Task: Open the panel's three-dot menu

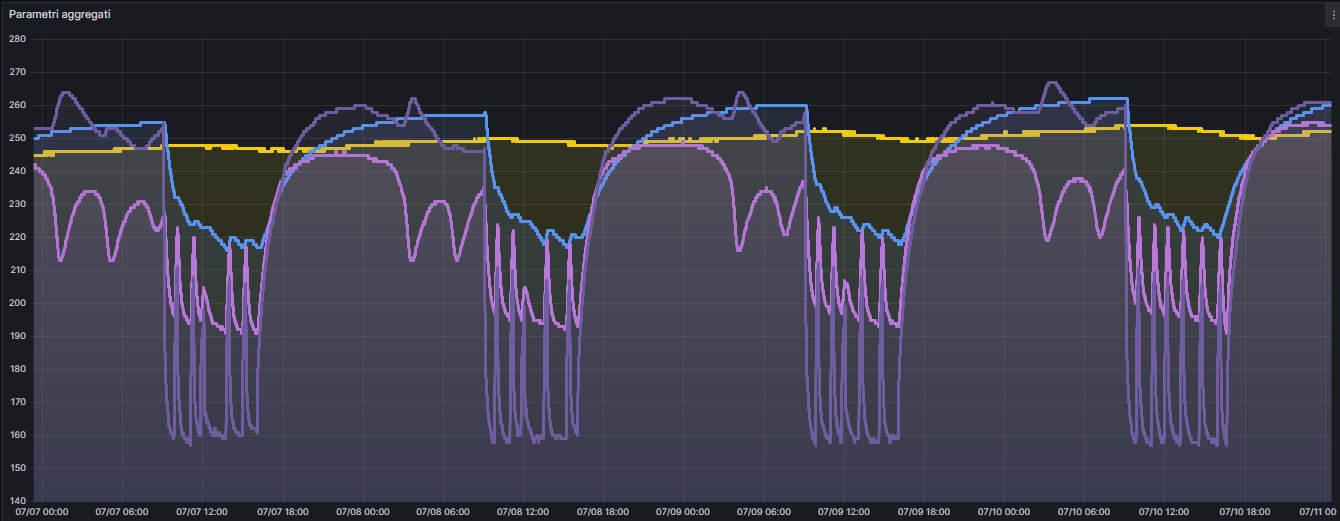Action: 1331,16
